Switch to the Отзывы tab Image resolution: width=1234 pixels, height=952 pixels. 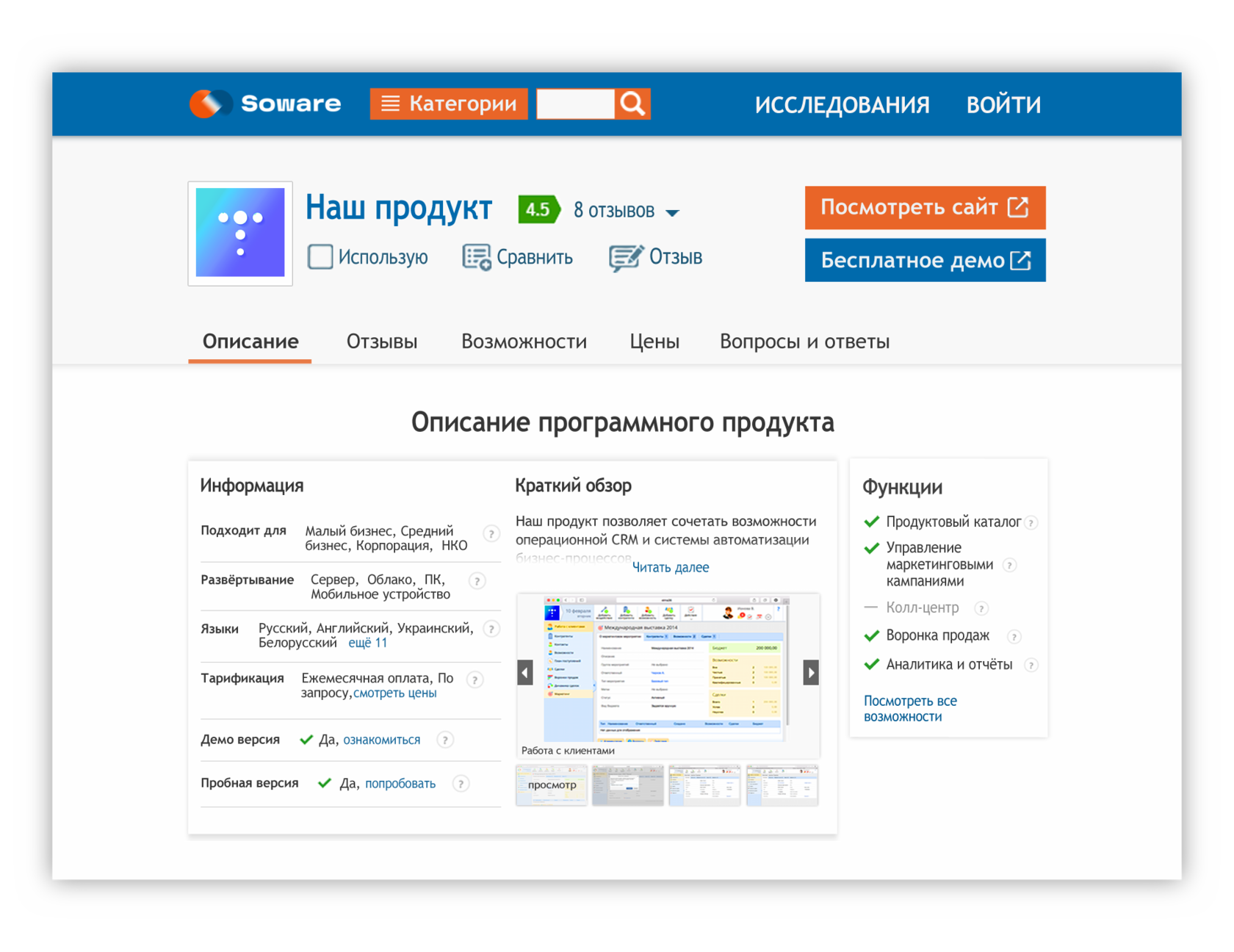(x=381, y=342)
